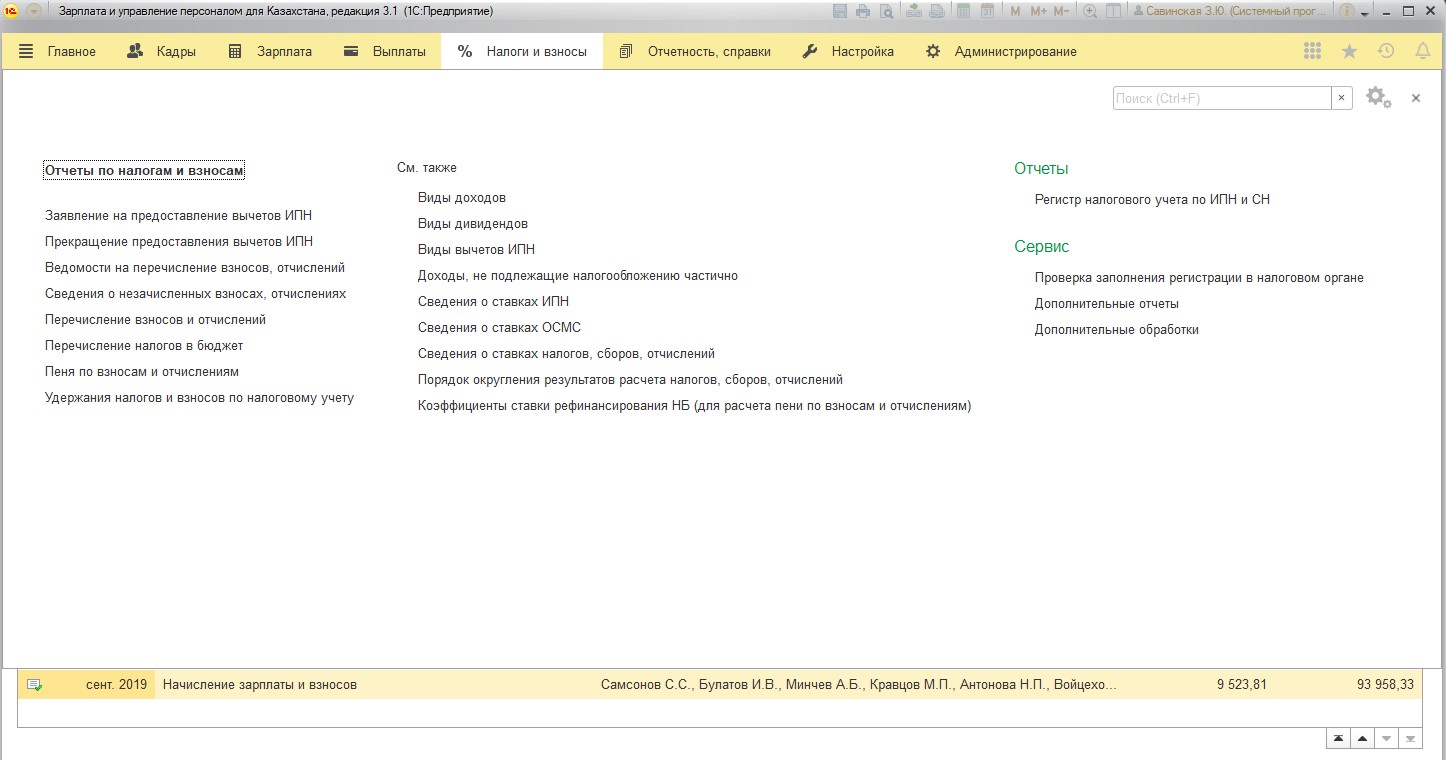Click the printer icon in title bar
This screenshot has width=1446, height=760.
pos(863,11)
